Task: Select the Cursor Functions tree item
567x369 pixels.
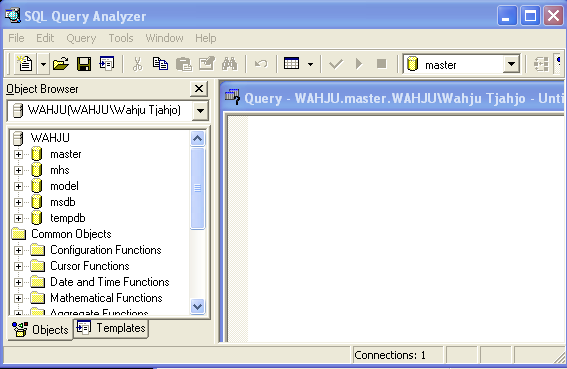Action: [x=90, y=266]
